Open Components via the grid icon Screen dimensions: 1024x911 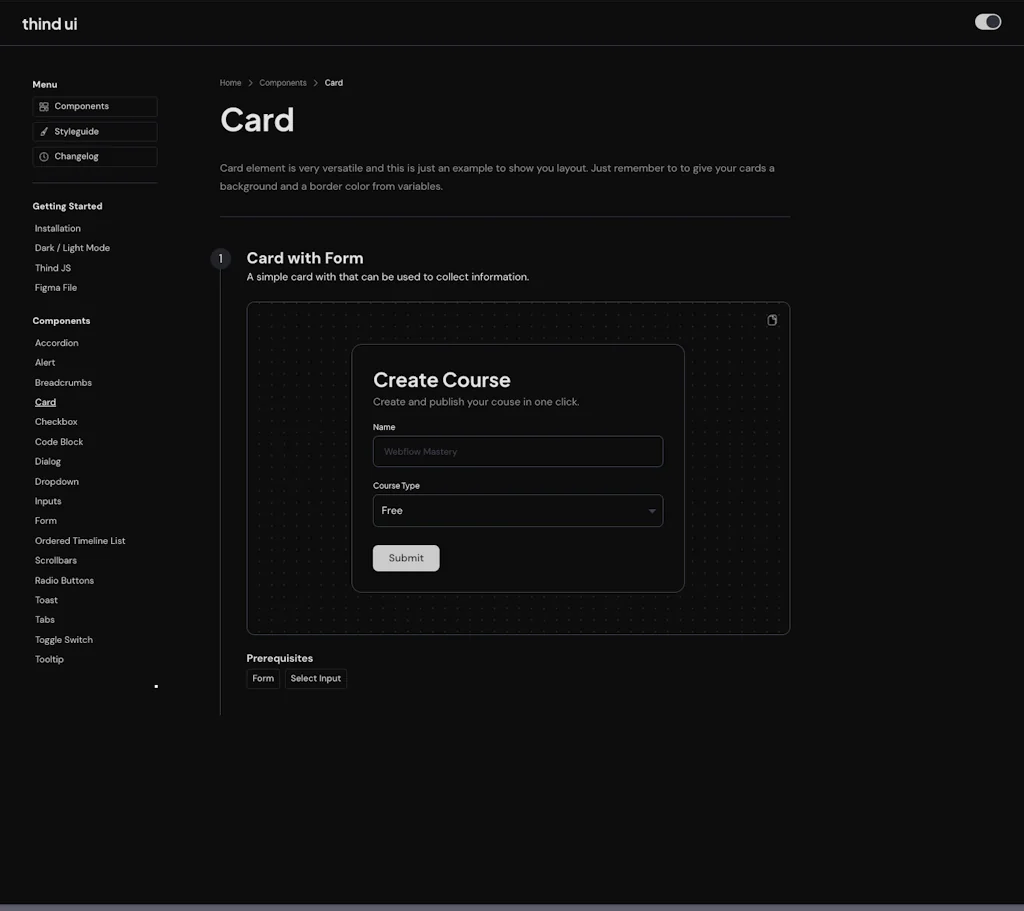43,106
